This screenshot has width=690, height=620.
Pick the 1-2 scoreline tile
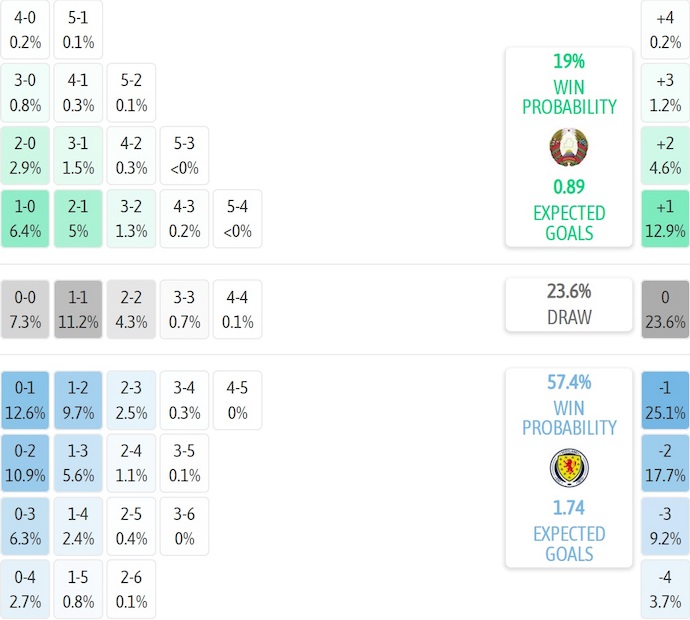pos(78,399)
